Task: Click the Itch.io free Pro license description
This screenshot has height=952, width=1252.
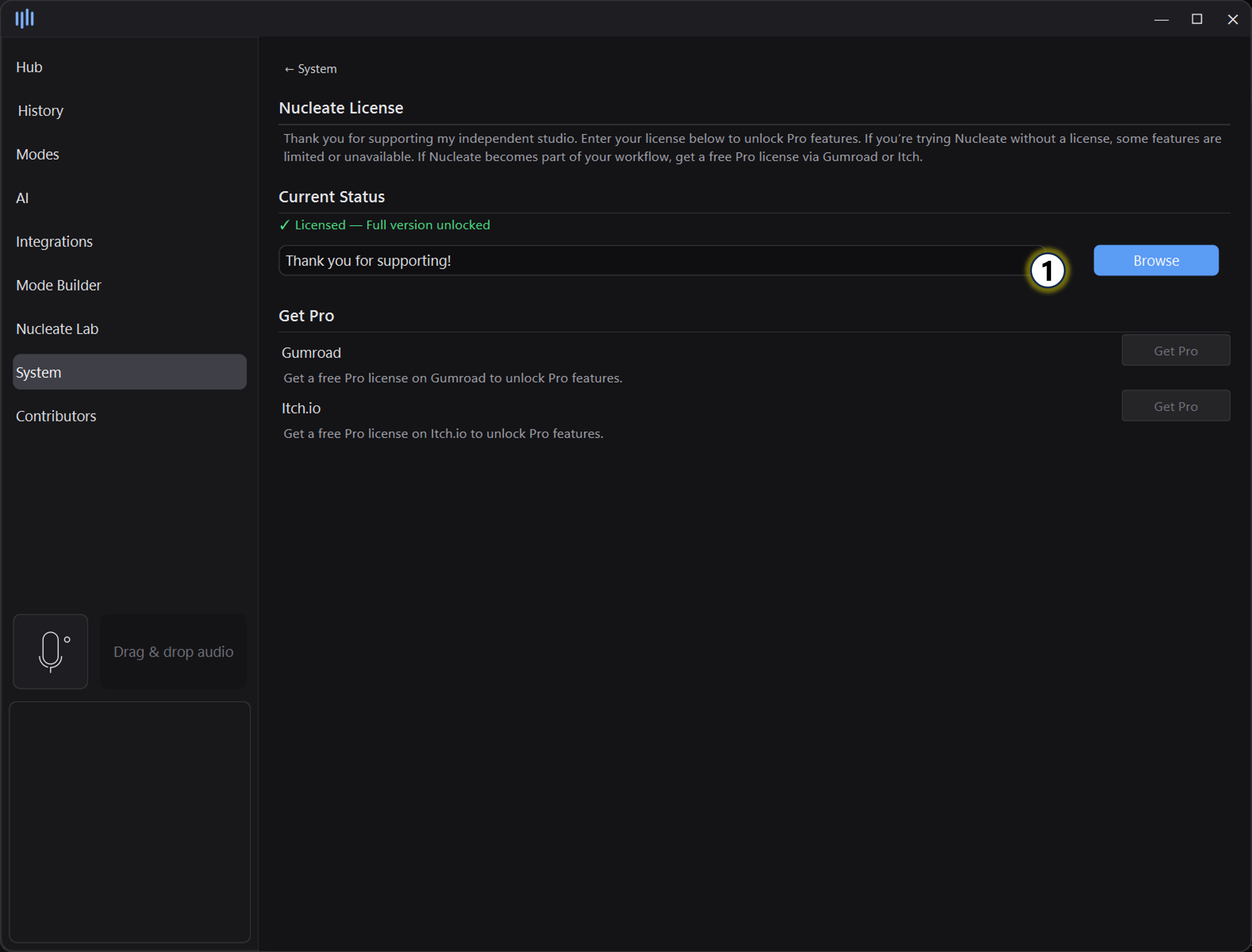Action: 443,433
